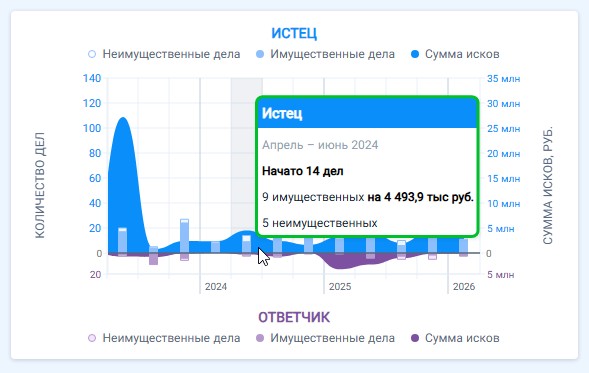Screen dimensions: 589x373
Task: Click the dark purple legend dot under ОТВЕТЧИК
Action: tap(415, 338)
